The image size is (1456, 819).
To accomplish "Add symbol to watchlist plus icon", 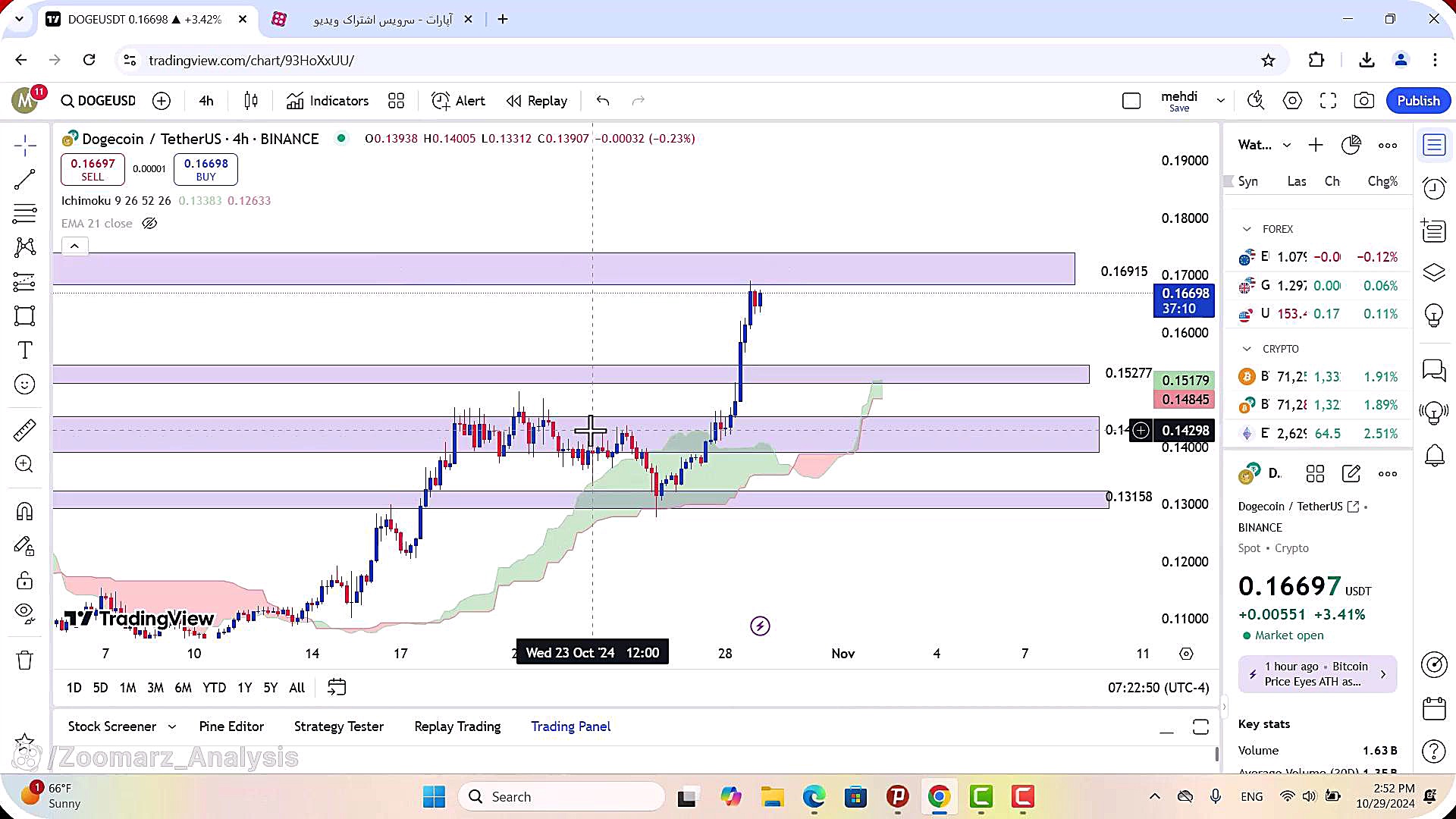I will [x=1316, y=145].
